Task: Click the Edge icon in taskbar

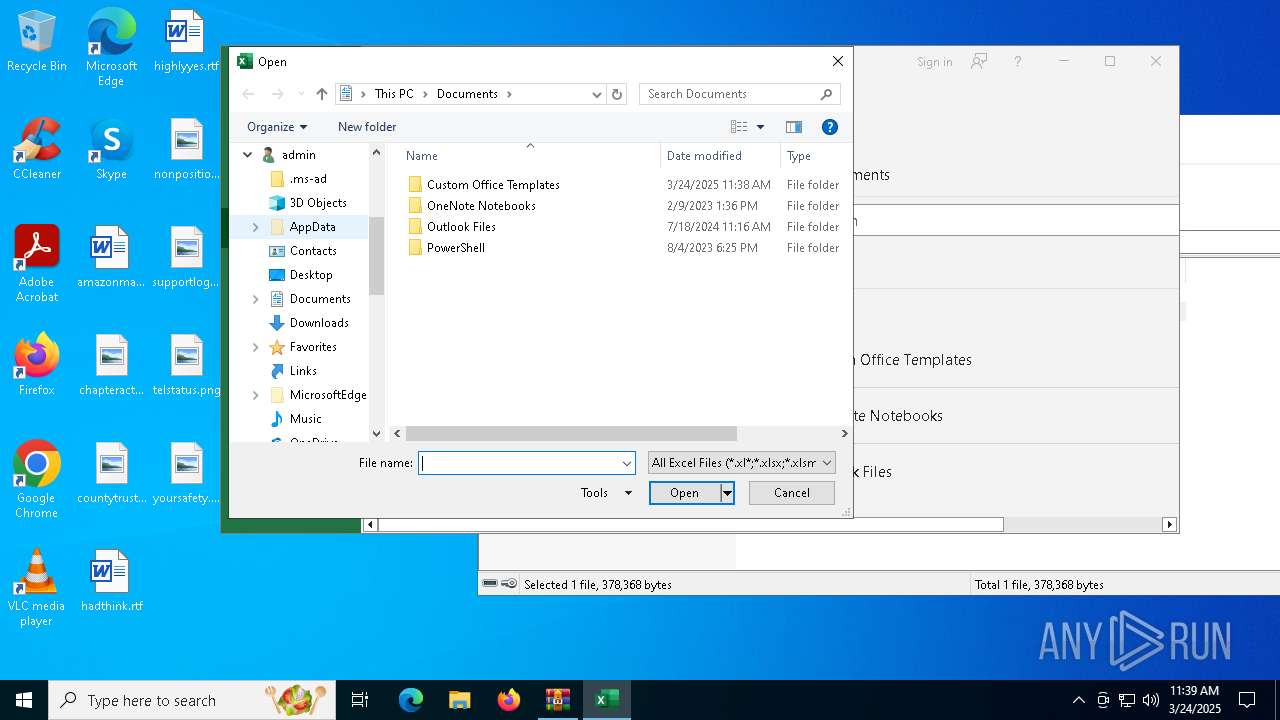Action: [411, 700]
